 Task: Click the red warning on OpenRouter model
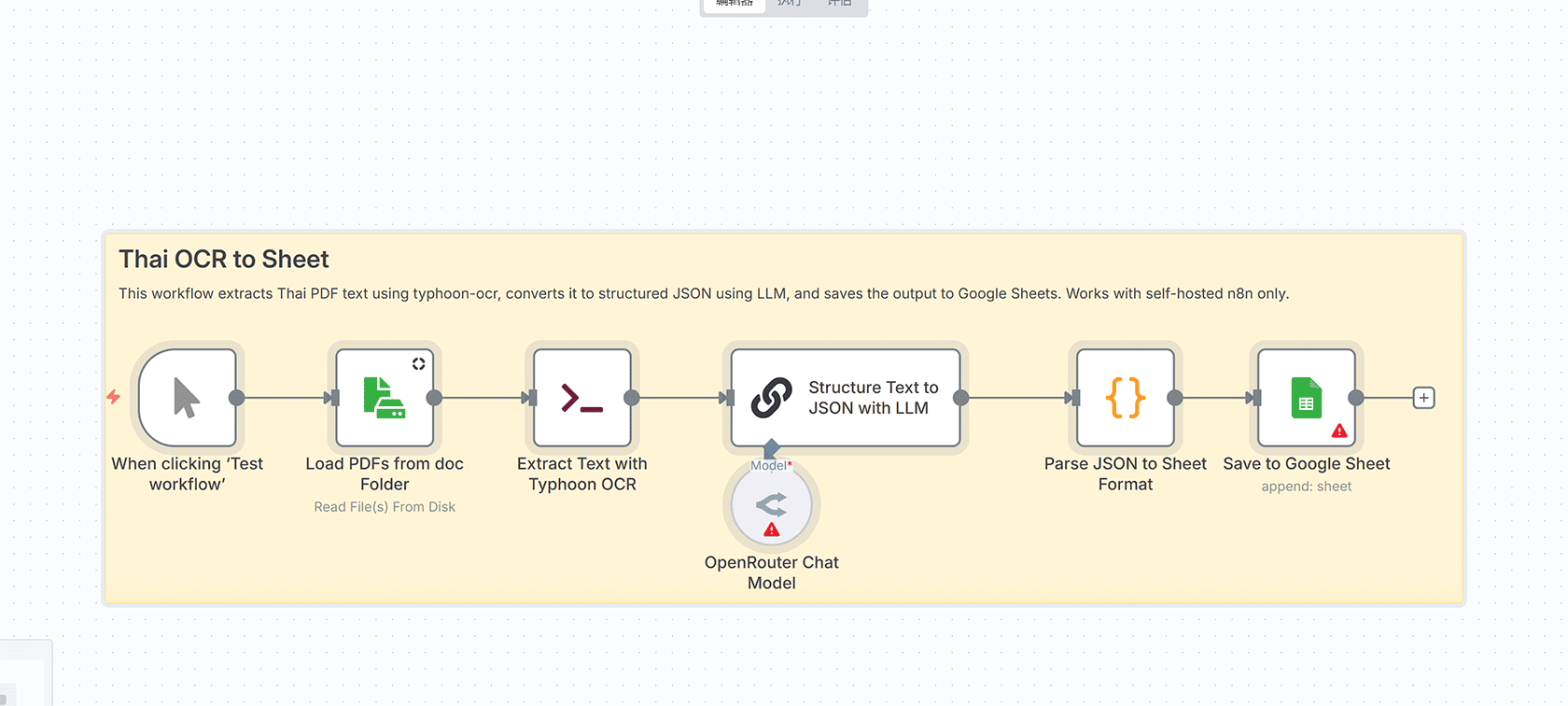771,530
